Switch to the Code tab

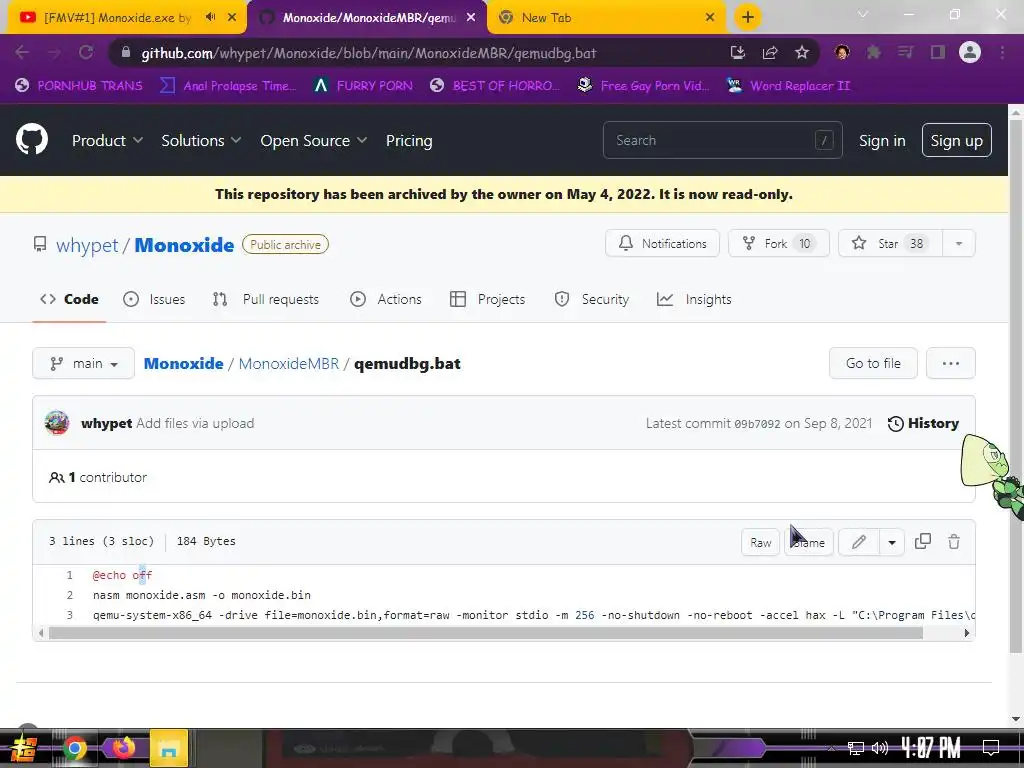[69, 299]
